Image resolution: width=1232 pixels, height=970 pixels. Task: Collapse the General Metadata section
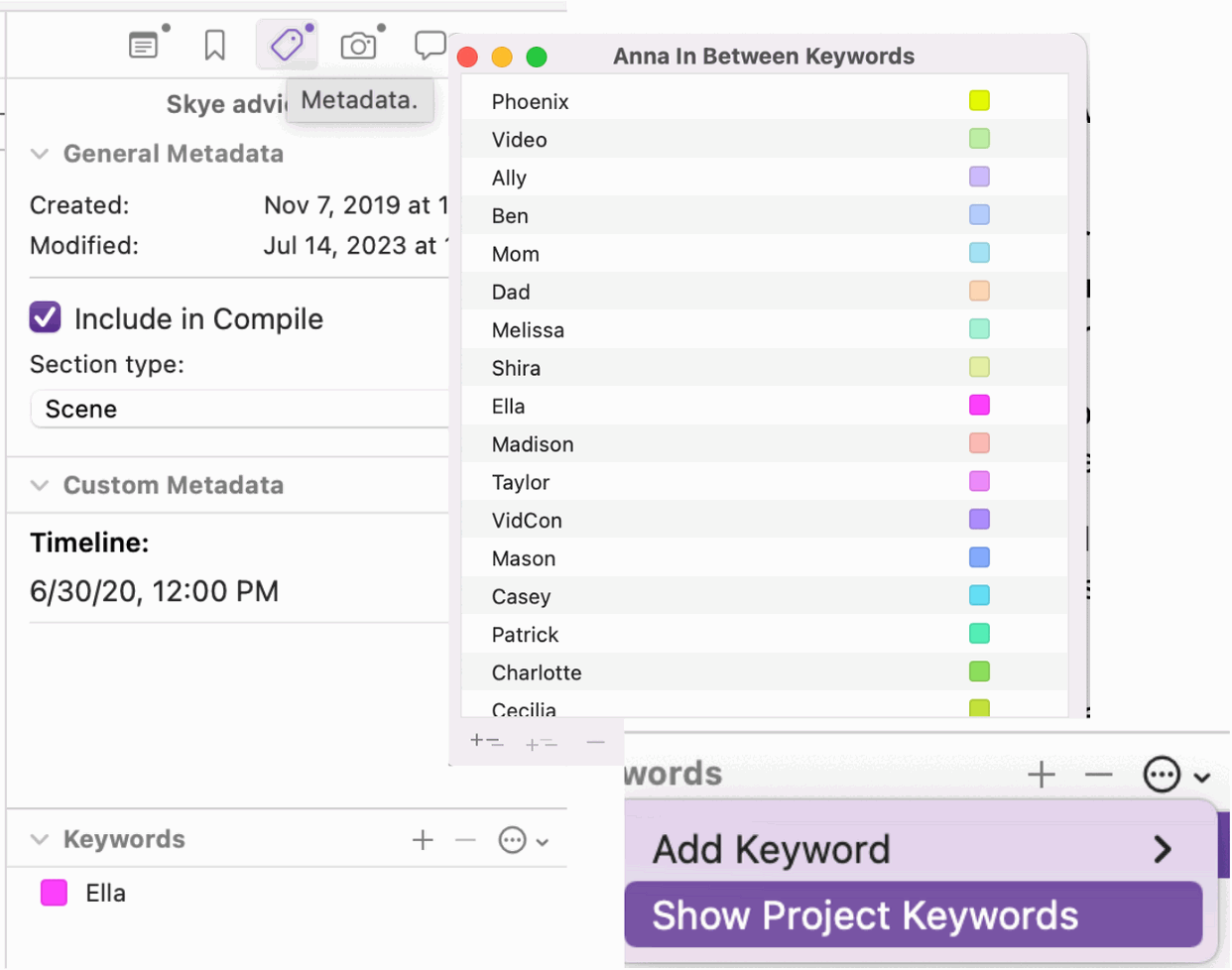(x=39, y=154)
